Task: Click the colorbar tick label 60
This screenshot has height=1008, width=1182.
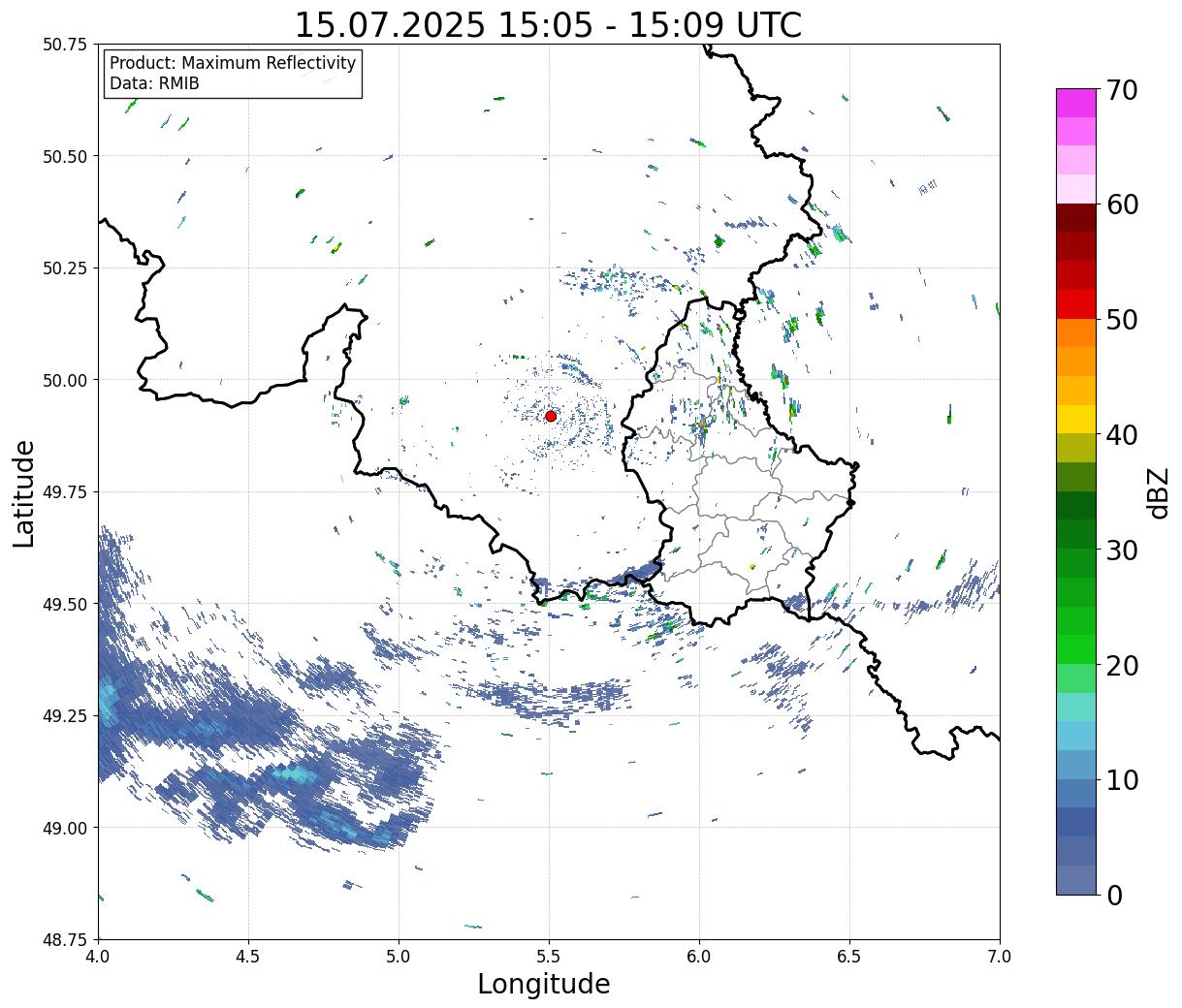Action: click(1122, 205)
